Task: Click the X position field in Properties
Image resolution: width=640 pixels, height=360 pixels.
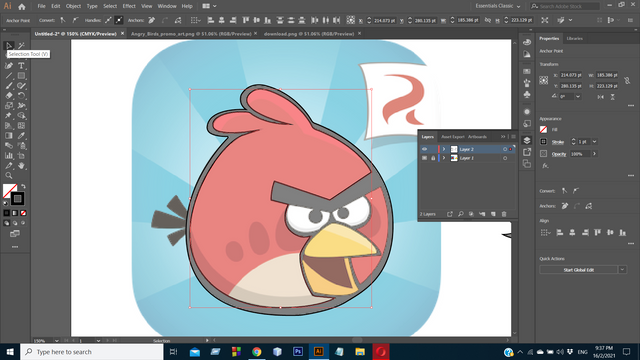Action: [571, 75]
